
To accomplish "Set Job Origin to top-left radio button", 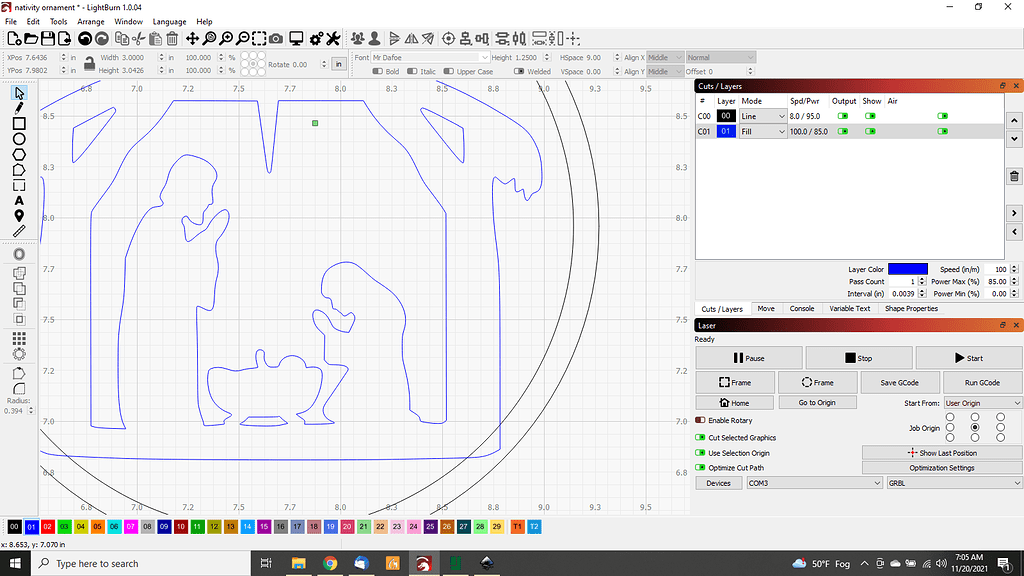I will pyautogui.click(x=950, y=417).
